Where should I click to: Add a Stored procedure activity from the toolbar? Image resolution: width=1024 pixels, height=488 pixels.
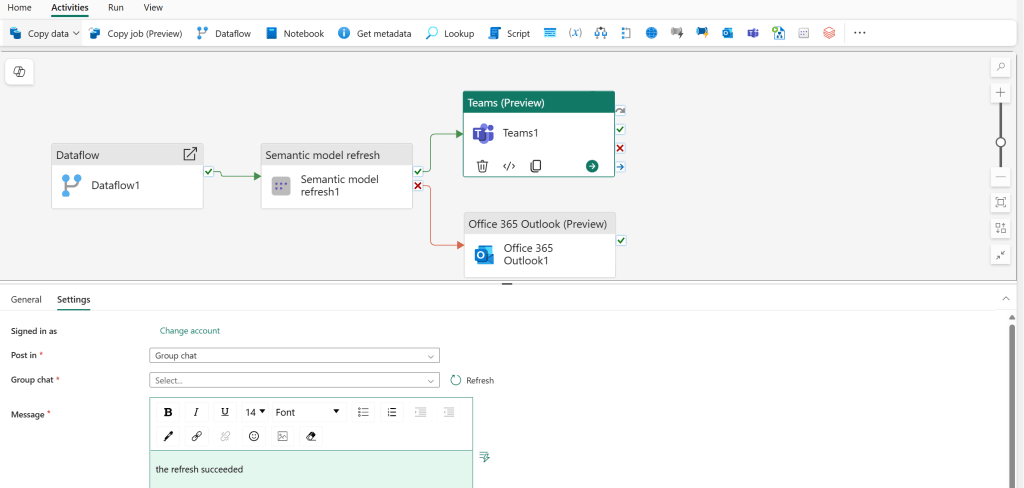coord(550,33)
